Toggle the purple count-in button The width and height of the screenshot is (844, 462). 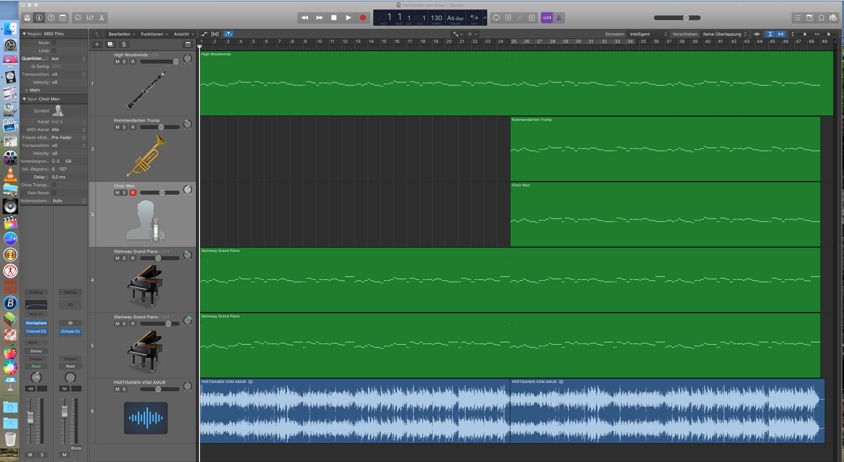point(547,18)
